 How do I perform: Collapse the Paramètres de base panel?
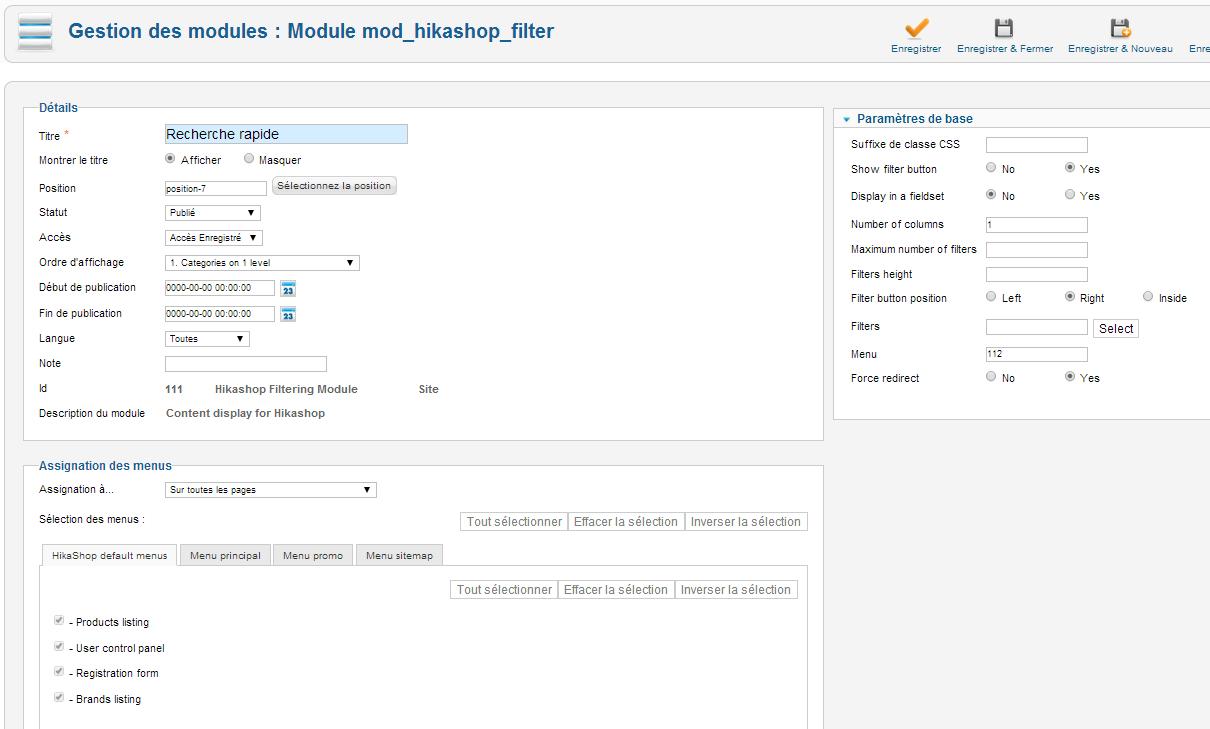click(847, 119)
